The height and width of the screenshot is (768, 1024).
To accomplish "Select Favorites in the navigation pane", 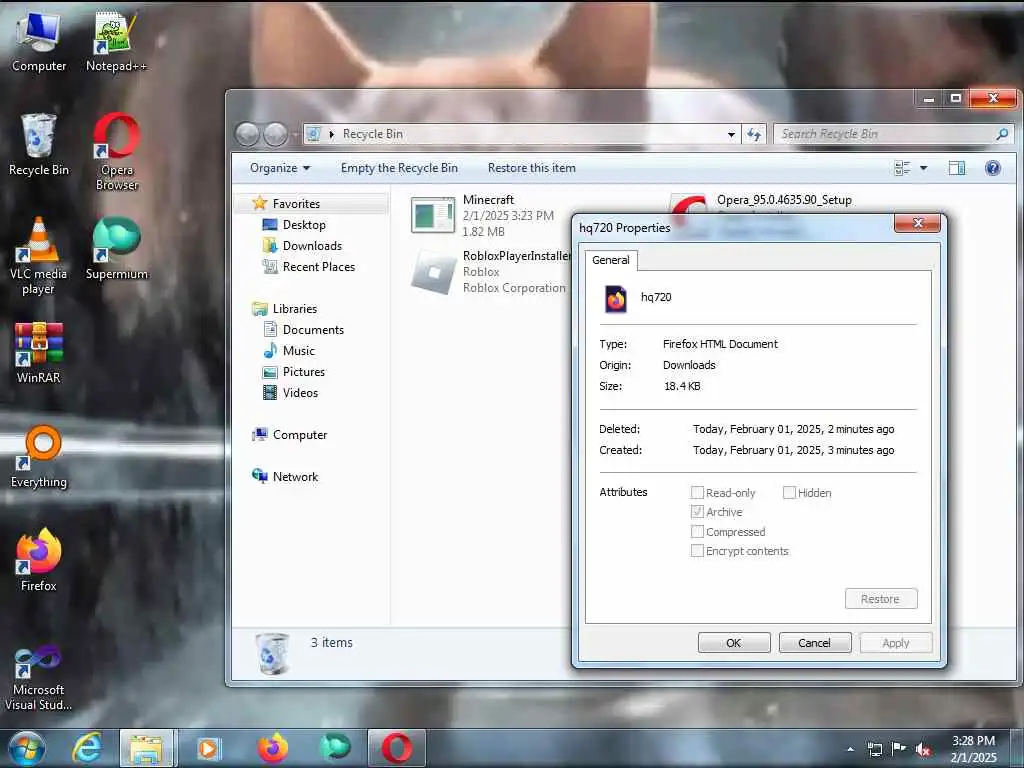I will [x=296, y=204].
